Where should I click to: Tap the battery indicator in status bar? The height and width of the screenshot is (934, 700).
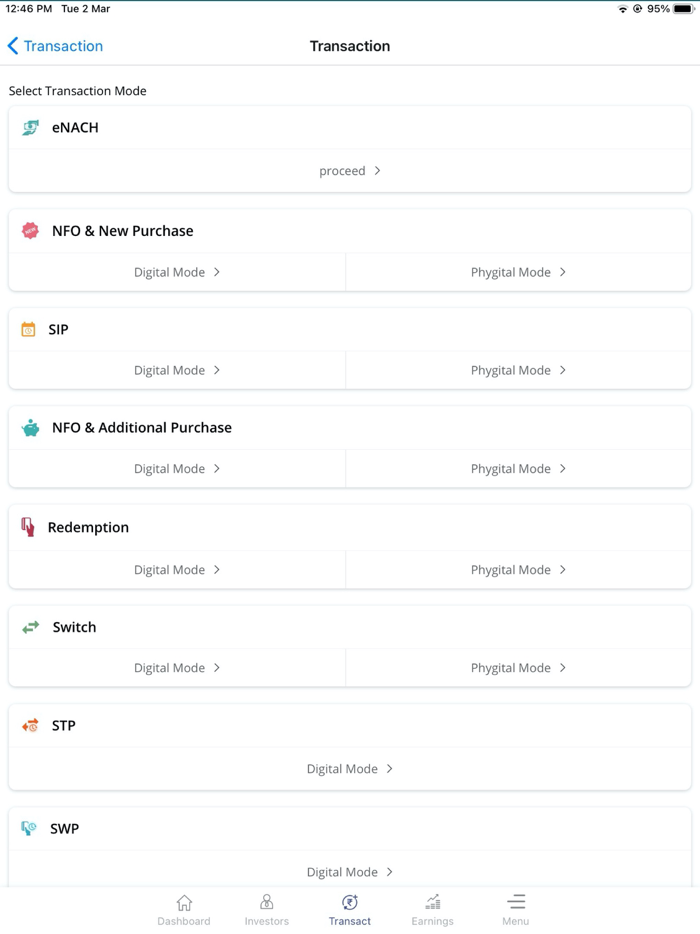pyautogui.click(x=683, y=8)
